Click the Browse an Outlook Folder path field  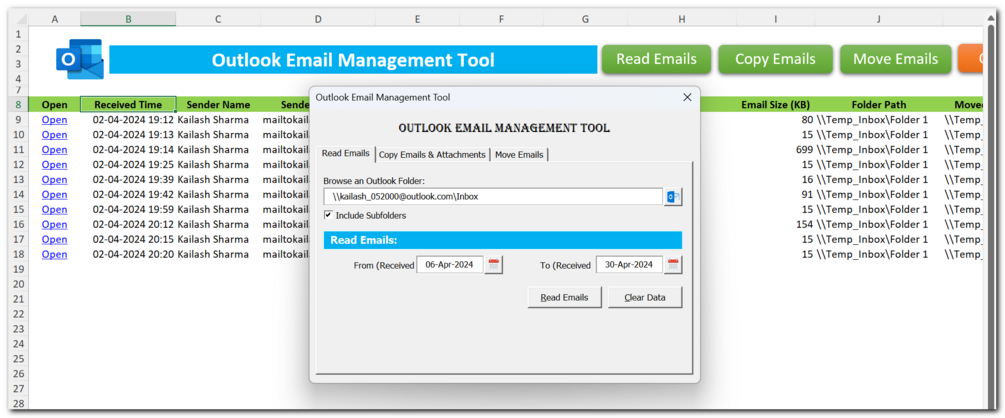493,197
